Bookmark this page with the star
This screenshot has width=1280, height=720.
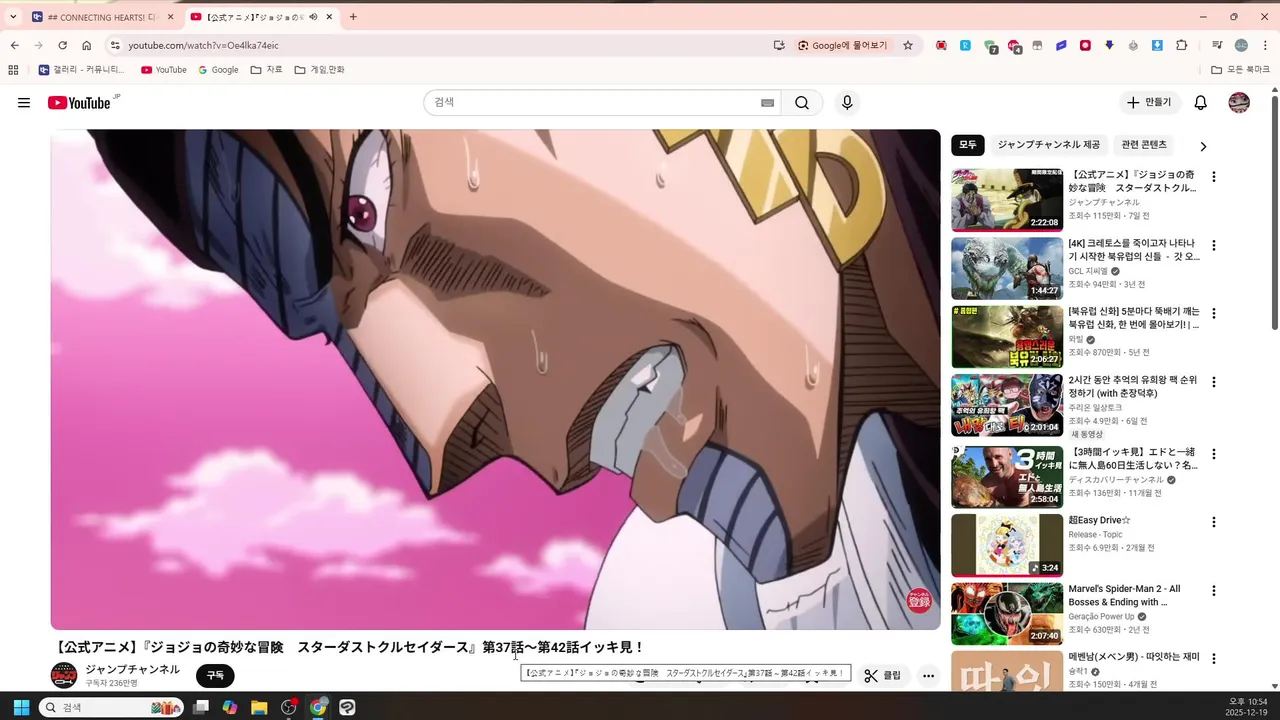click(908, 45)
